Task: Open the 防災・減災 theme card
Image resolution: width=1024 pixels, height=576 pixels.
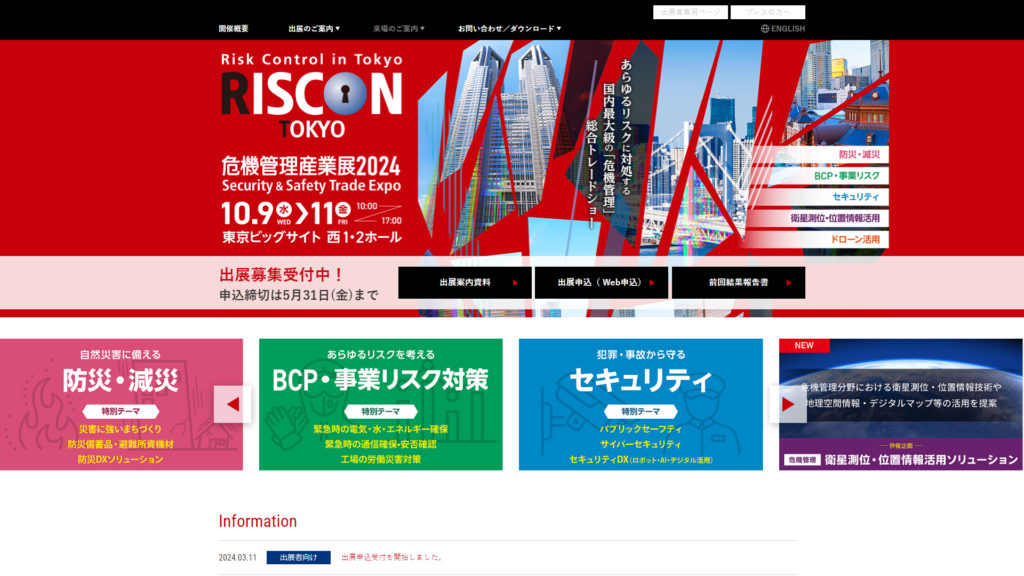Action: tap(121, 404)
